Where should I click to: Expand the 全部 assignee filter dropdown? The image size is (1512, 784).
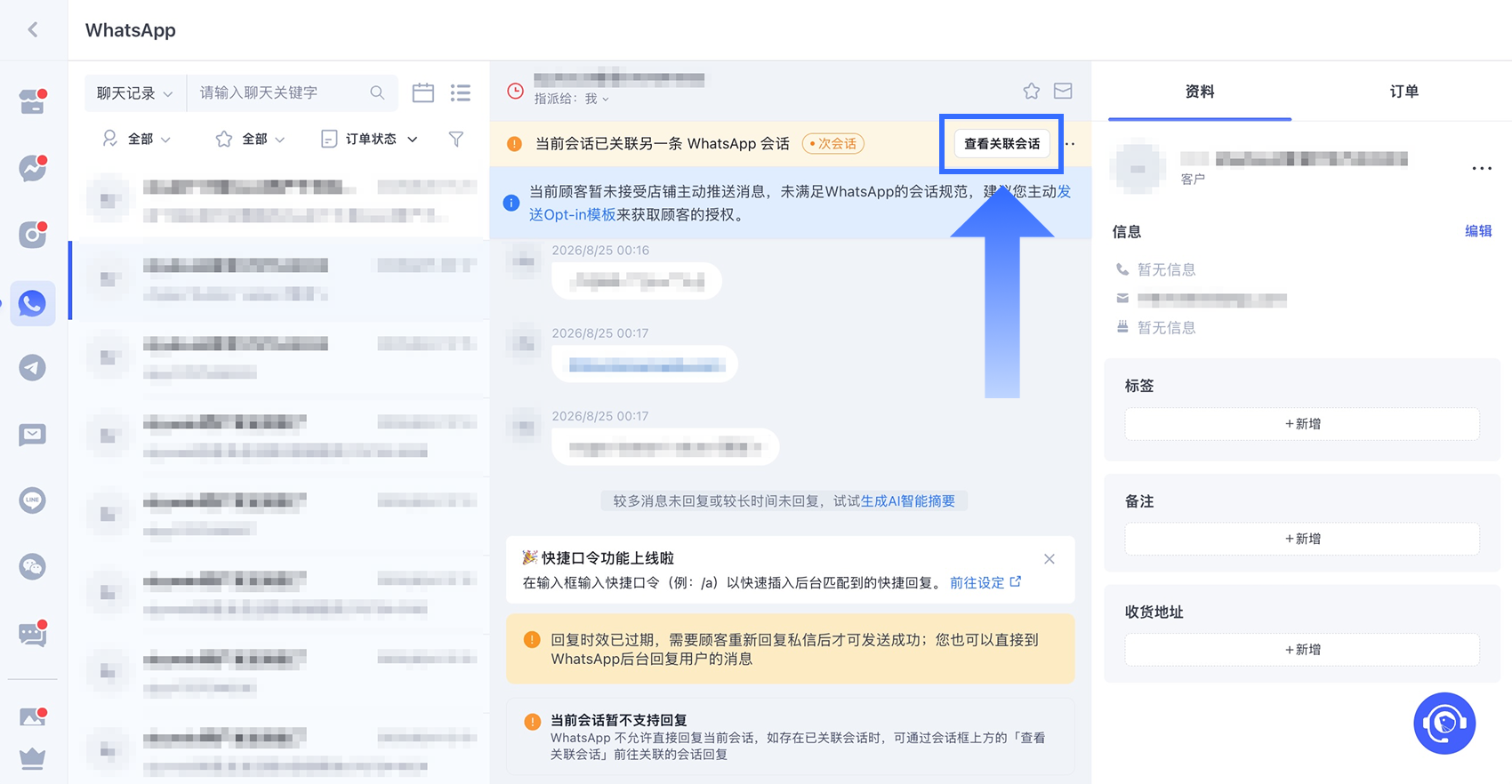(137, 139)
